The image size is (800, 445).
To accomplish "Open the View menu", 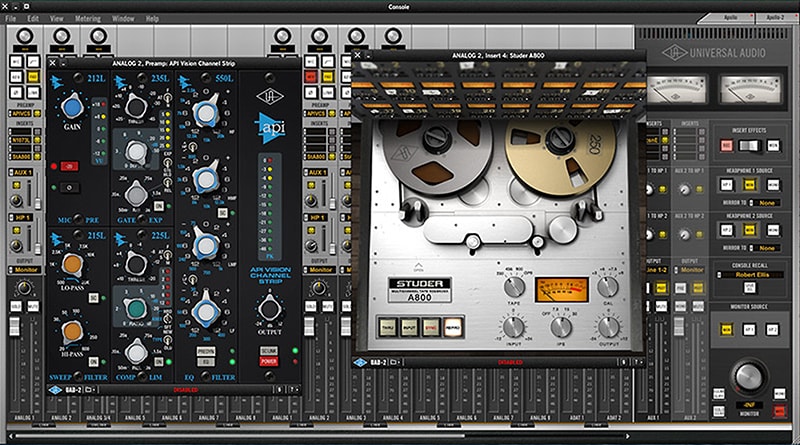I will (57, 18).
